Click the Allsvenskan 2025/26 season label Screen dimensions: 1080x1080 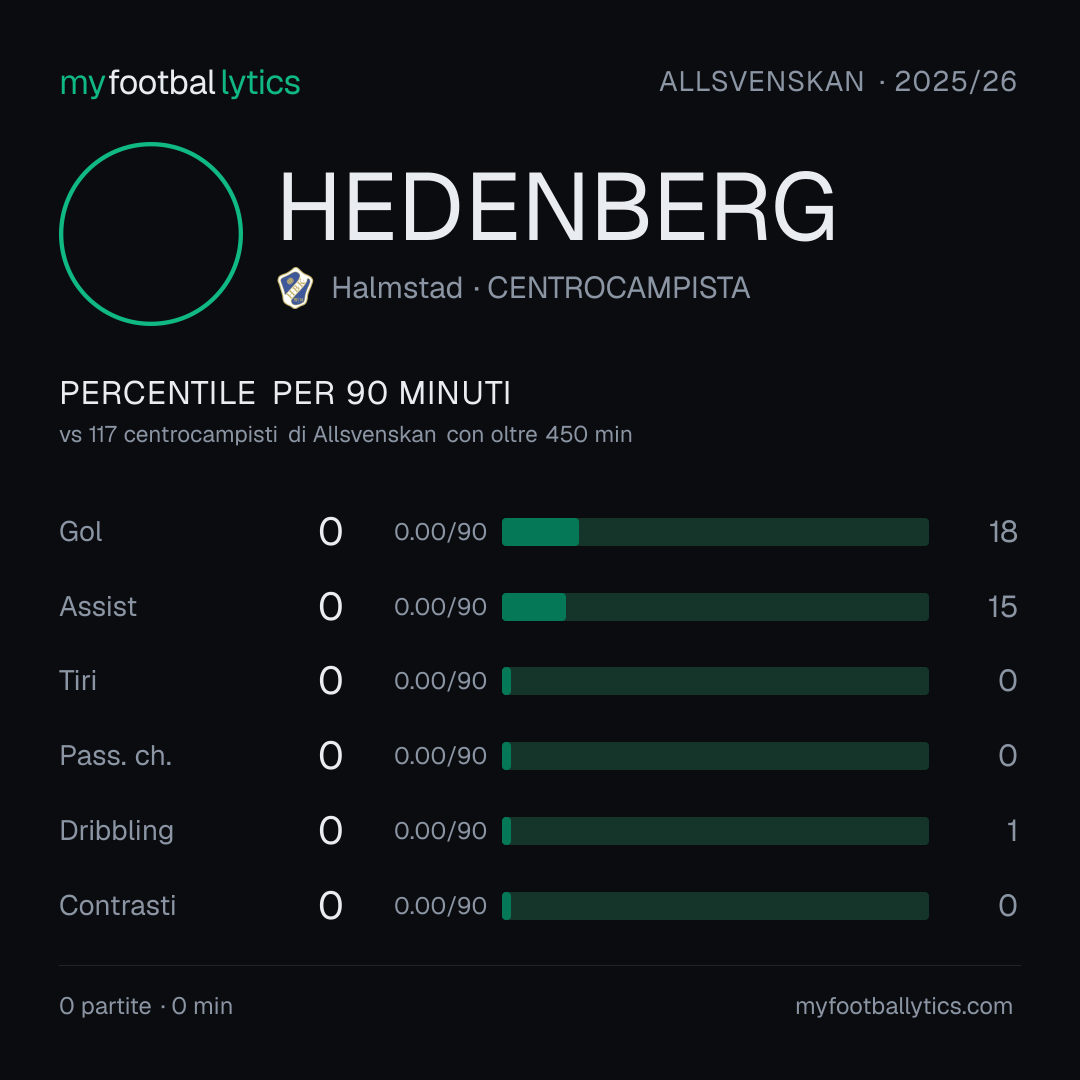838,82
